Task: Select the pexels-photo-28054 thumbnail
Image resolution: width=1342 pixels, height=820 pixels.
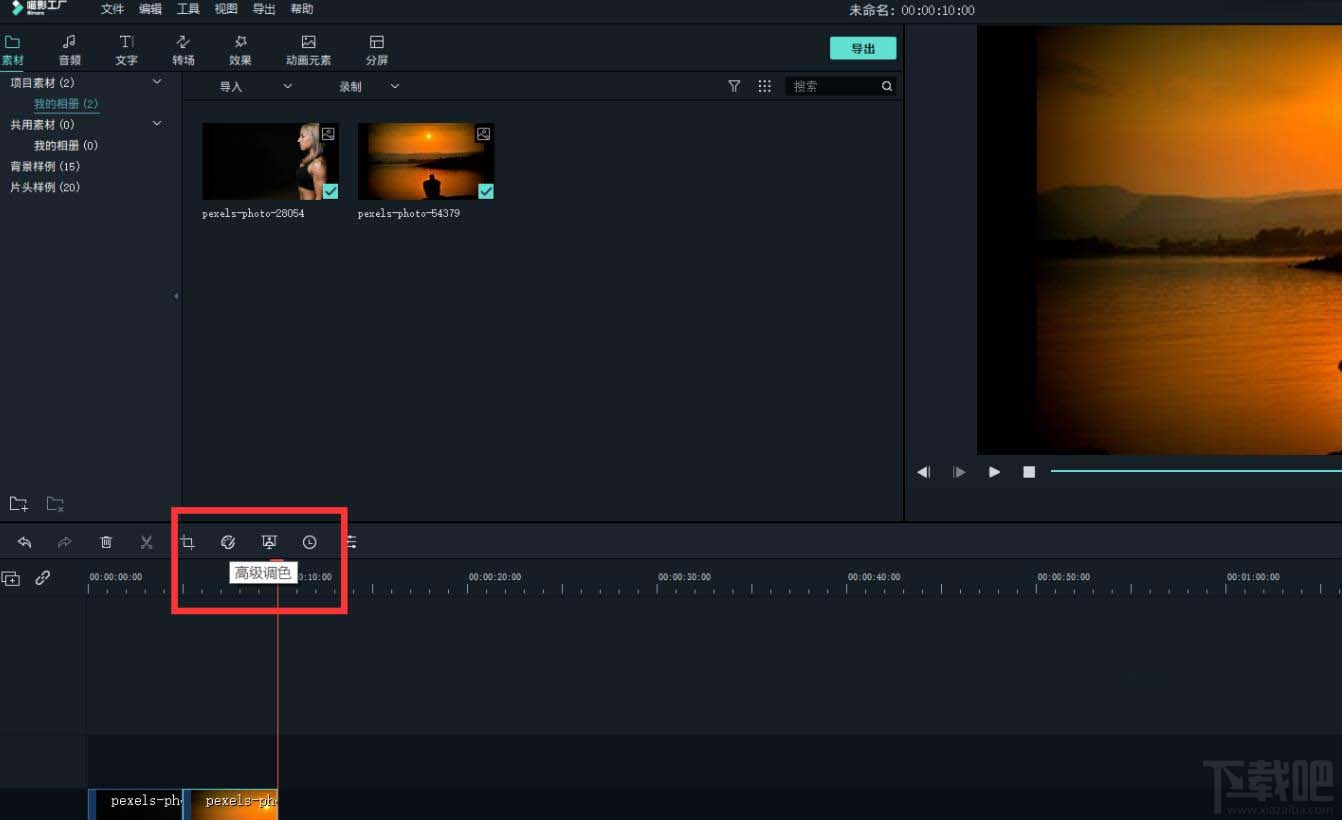Action: coord(270,161)
